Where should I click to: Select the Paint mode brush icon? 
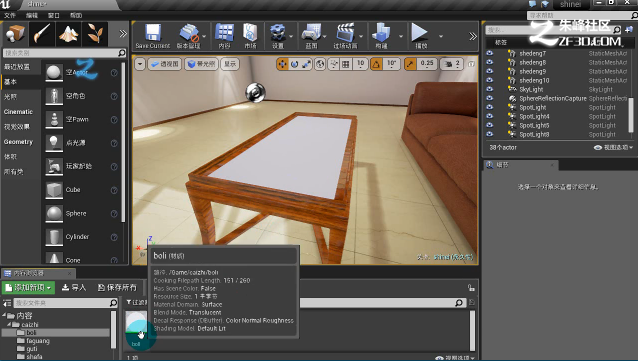tap(42, 34)
